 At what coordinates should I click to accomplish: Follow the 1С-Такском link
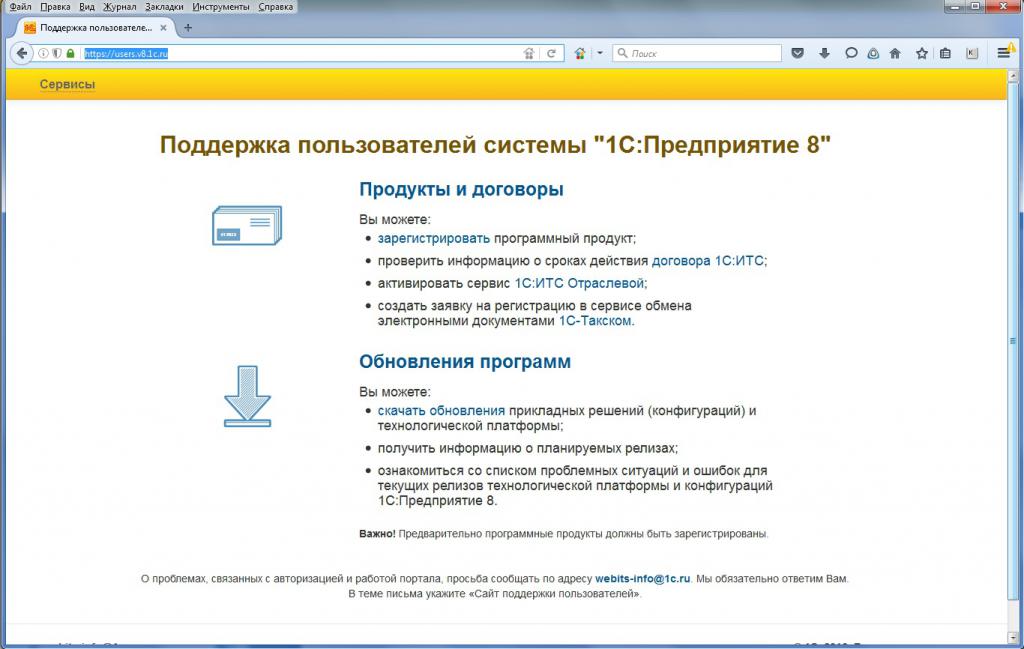pyautogui.click(x=595, y=321)
